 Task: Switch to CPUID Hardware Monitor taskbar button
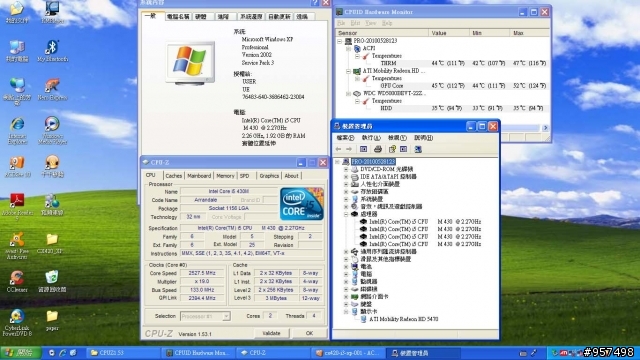199,353
